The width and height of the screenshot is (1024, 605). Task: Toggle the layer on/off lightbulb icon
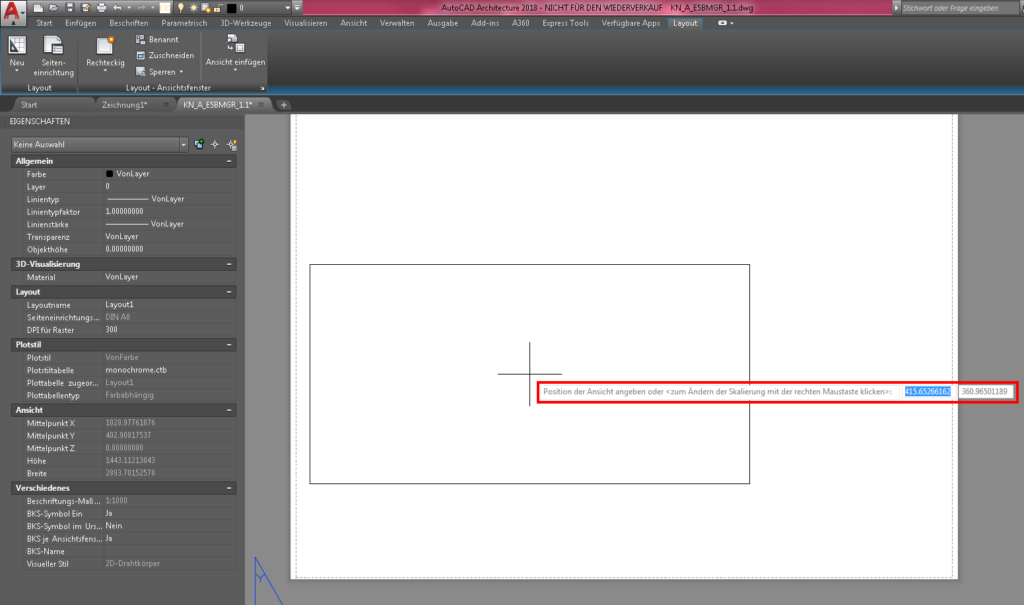pyautogui.click(x=181, y=8)
